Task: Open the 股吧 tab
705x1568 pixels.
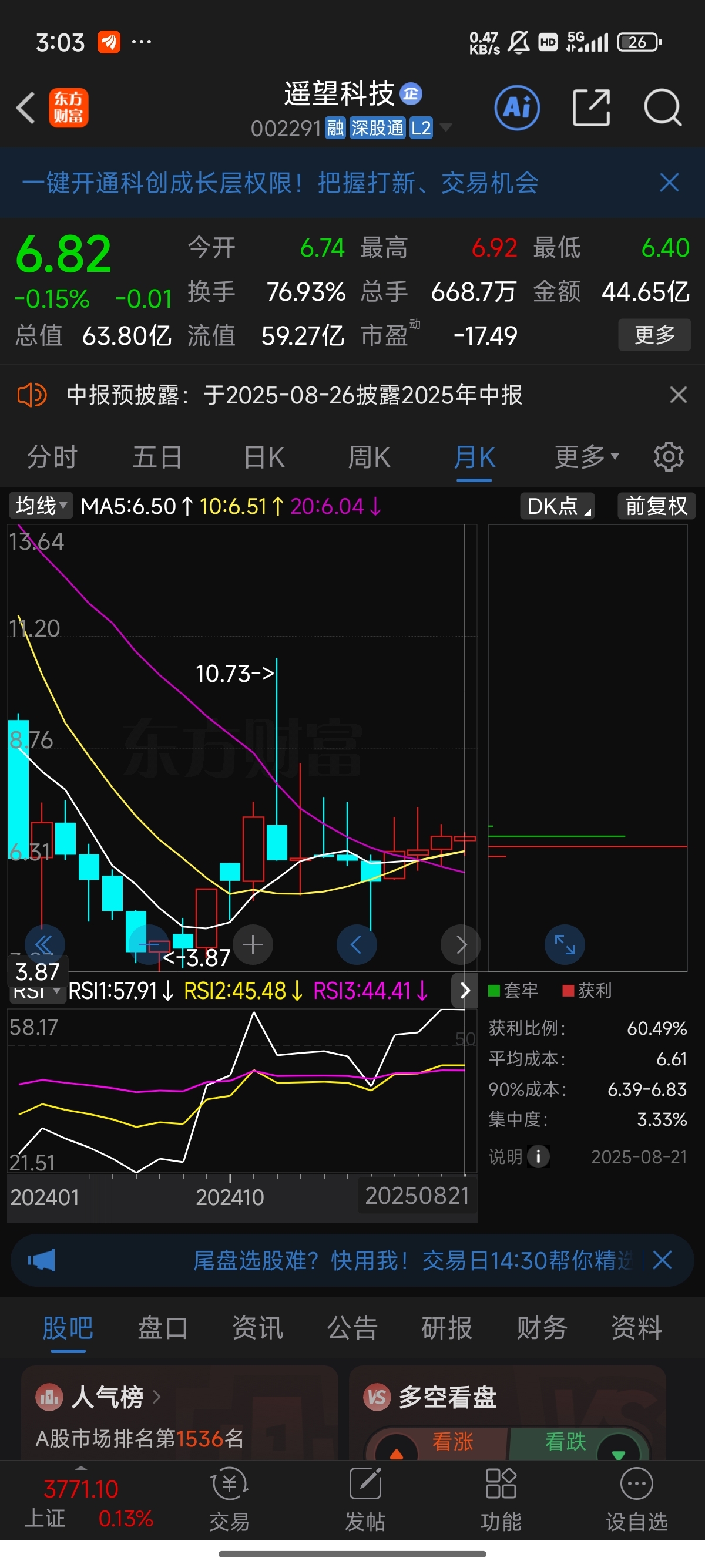Action: pos(68,1328)
